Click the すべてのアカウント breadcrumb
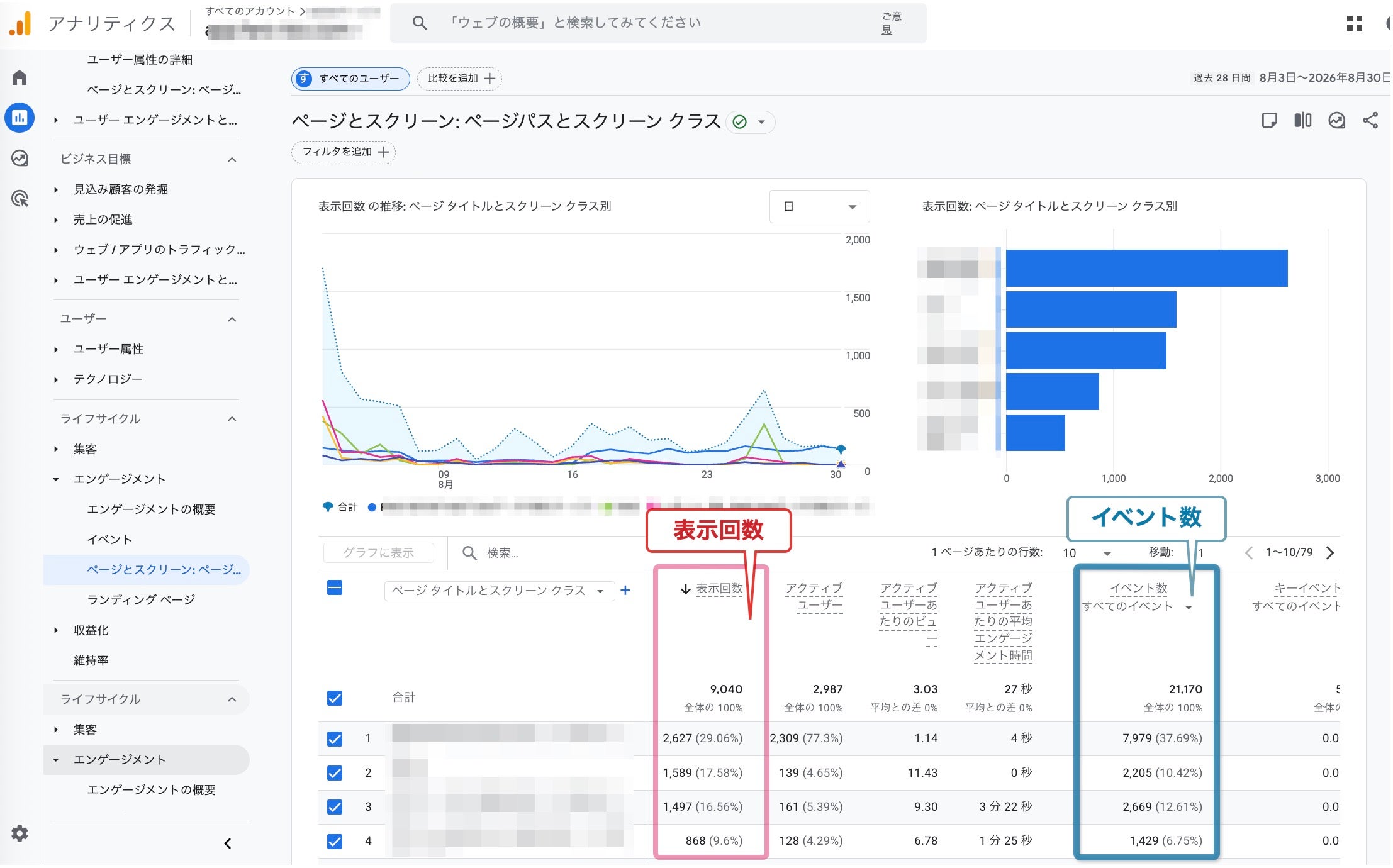 click(250, 11)
